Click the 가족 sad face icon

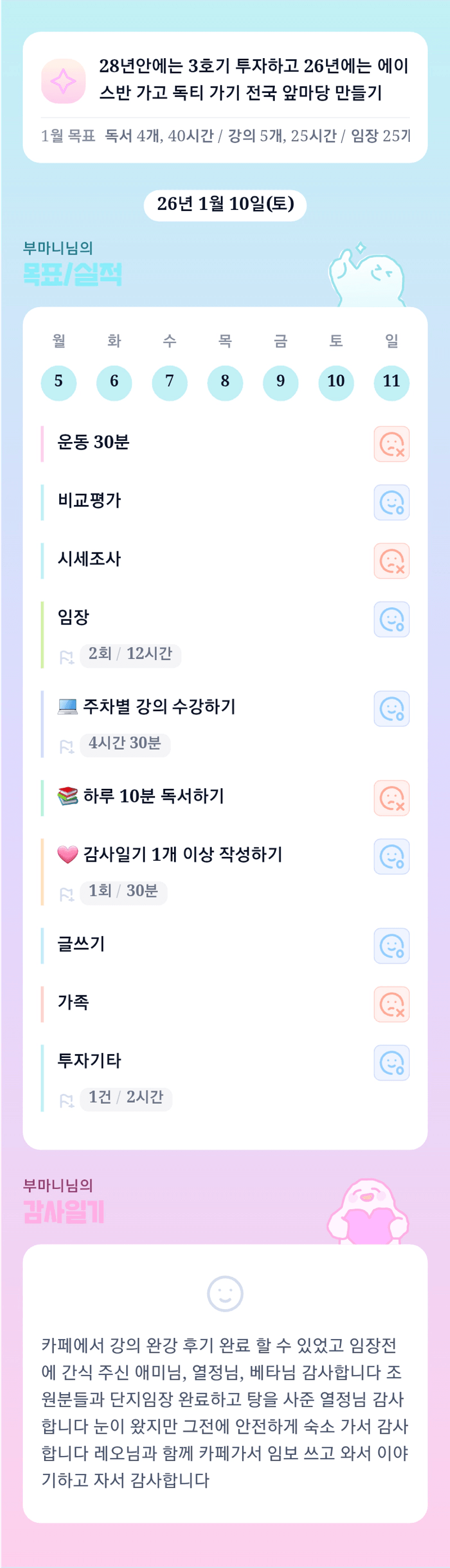click(x=391, y=1004)
